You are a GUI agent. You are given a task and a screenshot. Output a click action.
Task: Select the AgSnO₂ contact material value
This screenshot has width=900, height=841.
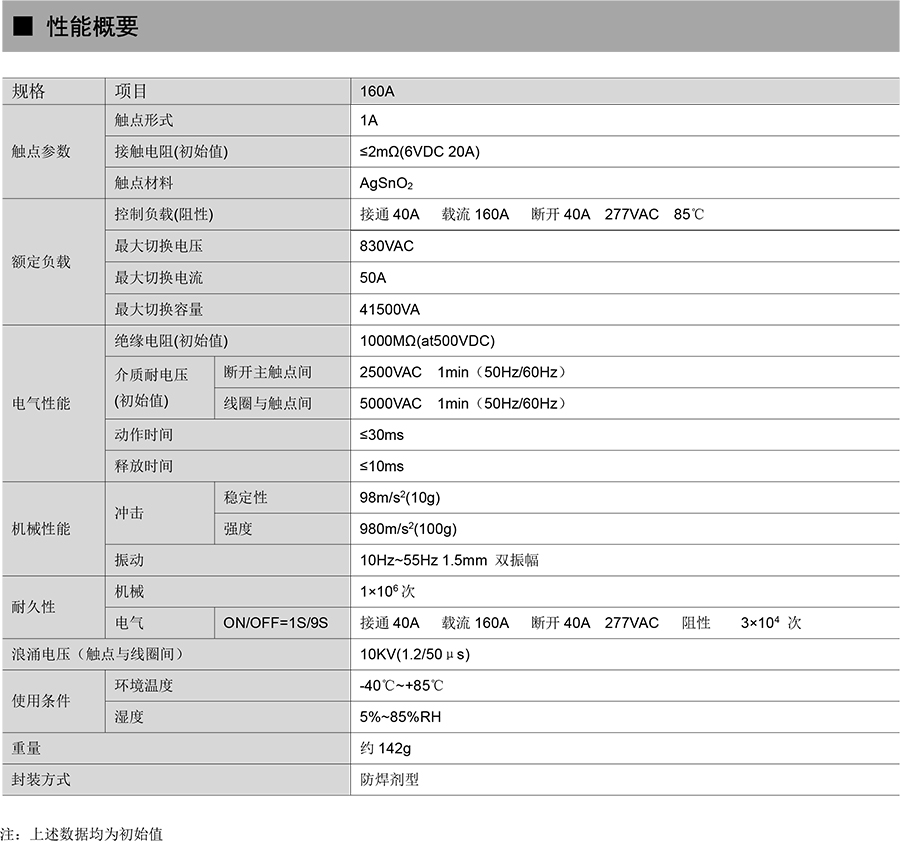click(386, 183)
